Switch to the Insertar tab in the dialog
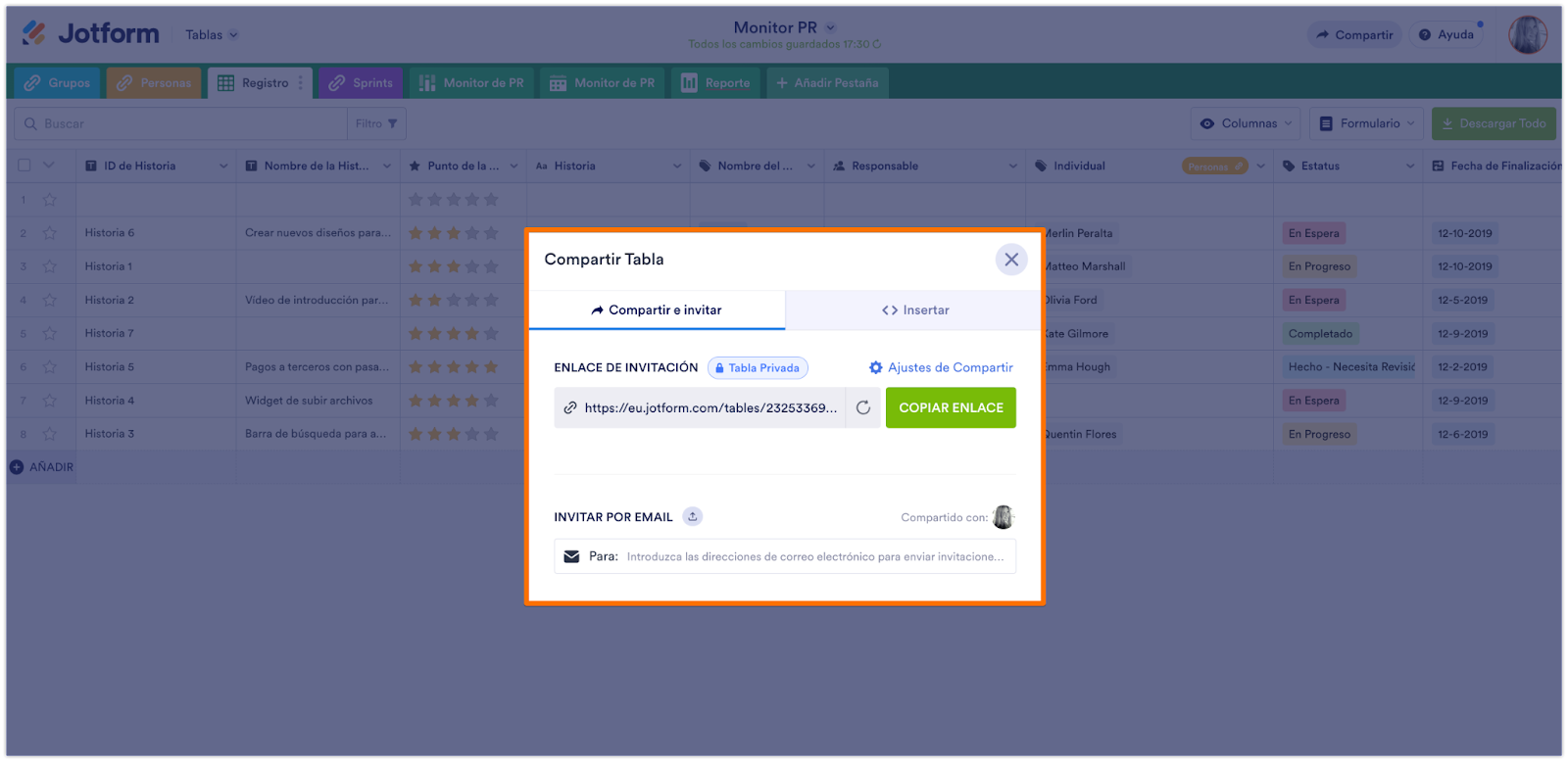This screenshot has width=1568, height=762. [x=915, y=310]
